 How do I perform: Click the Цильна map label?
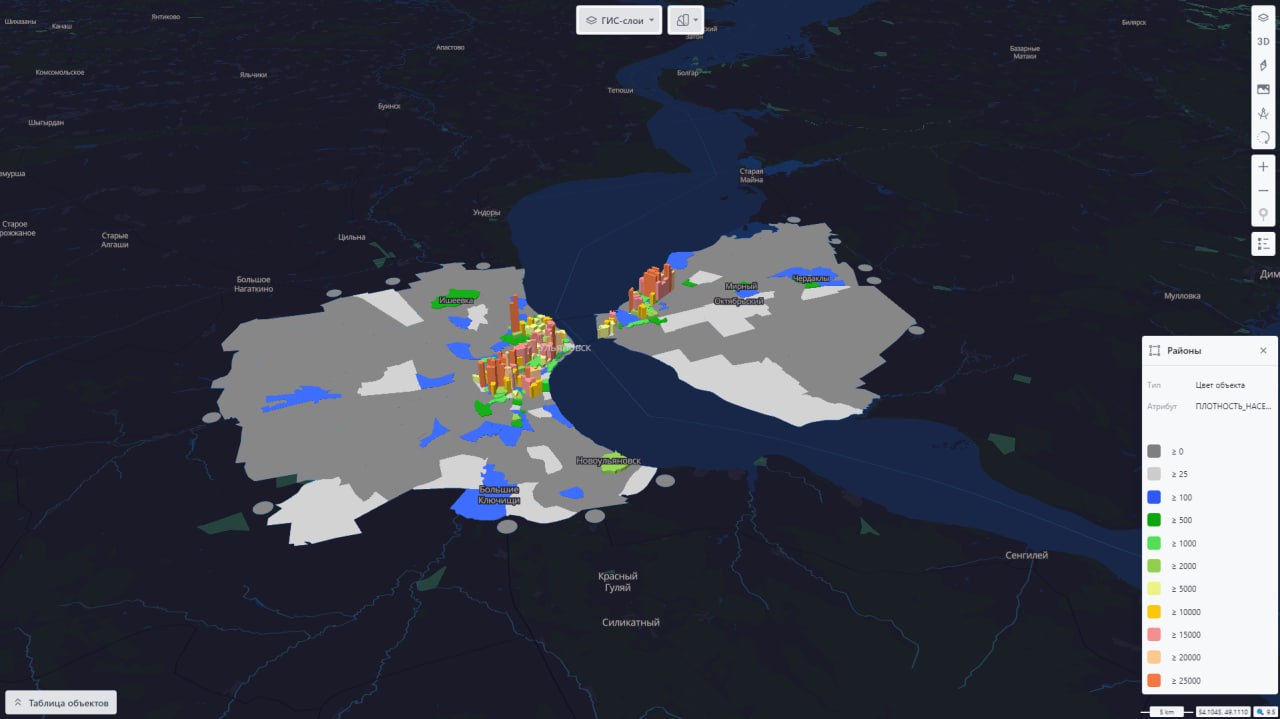tap(352, 237)
